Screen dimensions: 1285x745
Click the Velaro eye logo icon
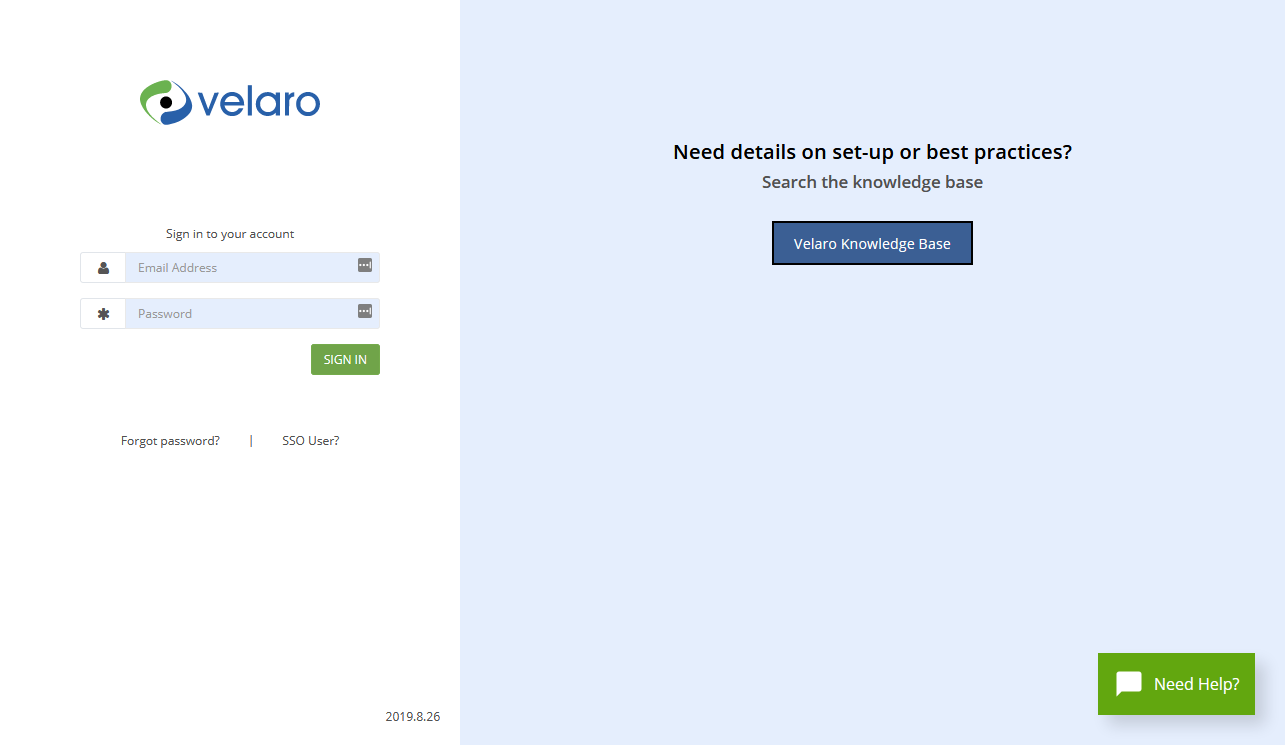coord(165,102)
